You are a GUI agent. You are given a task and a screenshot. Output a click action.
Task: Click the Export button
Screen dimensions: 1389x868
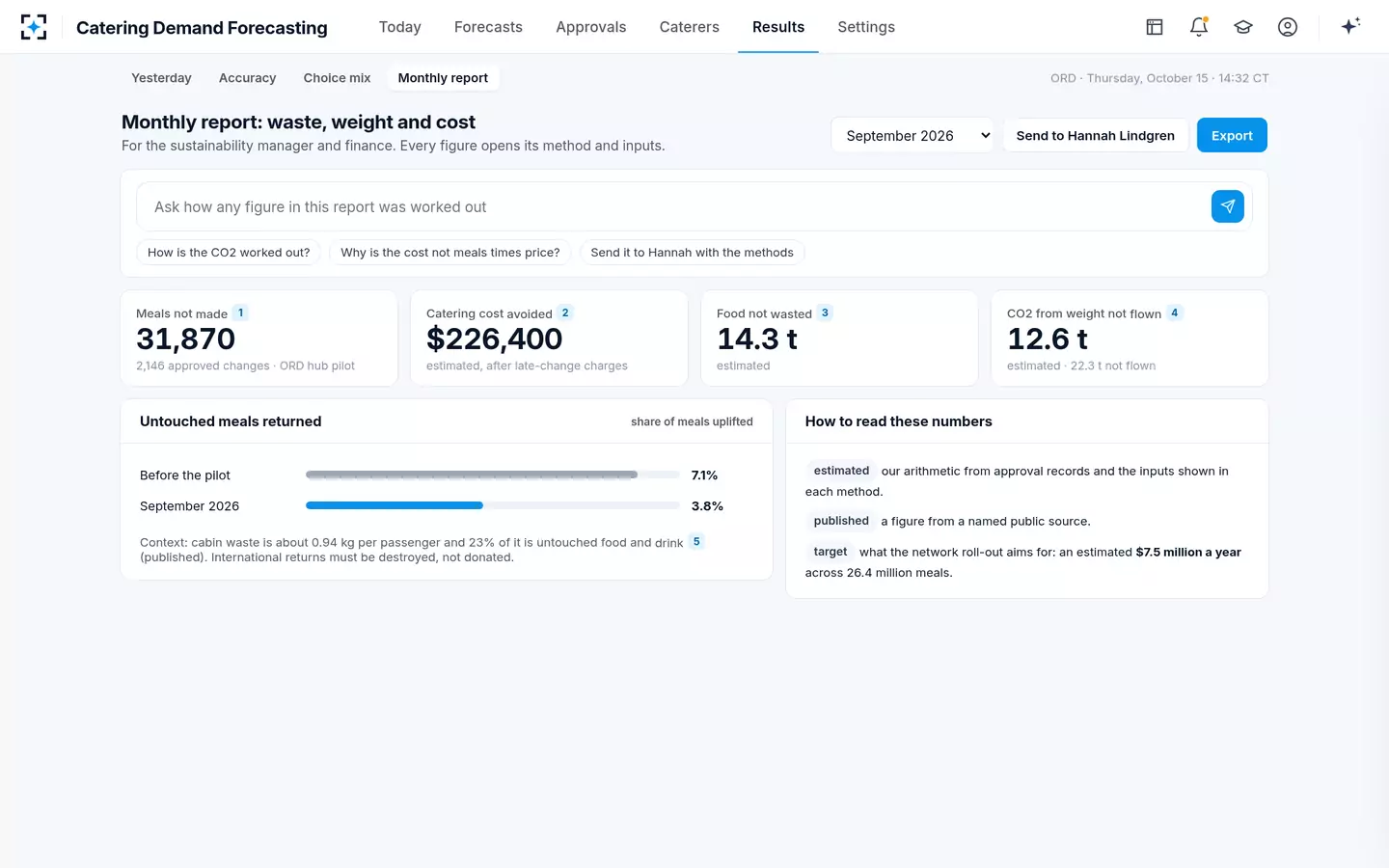pyautogui.click(x=1232, y=135)
